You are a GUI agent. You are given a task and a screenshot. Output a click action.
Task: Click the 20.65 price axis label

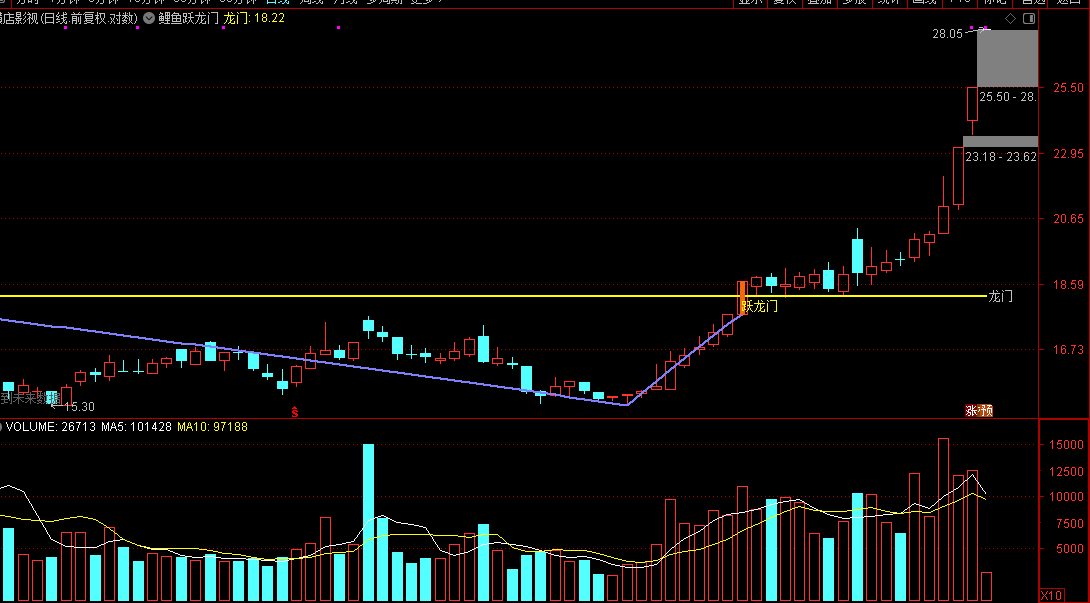pyautogui.click(x=1068, y=218)
